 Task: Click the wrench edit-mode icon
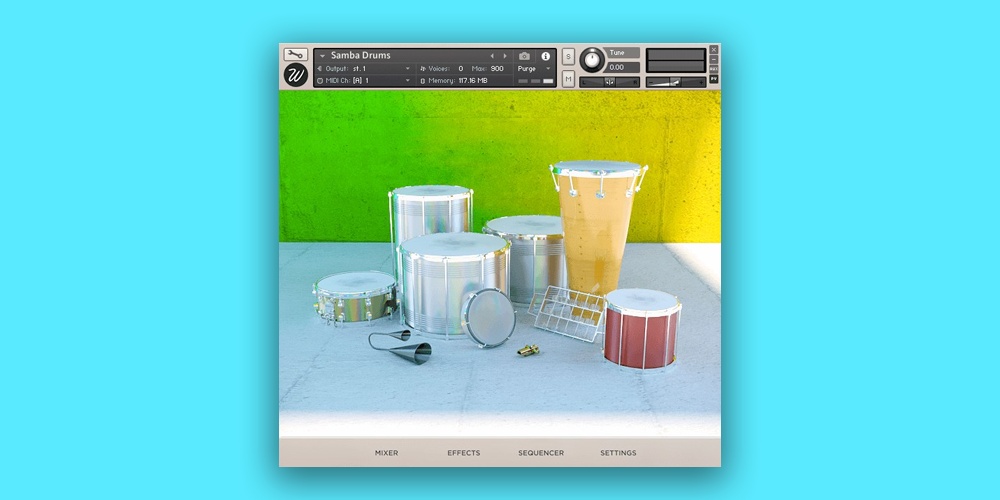[295, 55]
